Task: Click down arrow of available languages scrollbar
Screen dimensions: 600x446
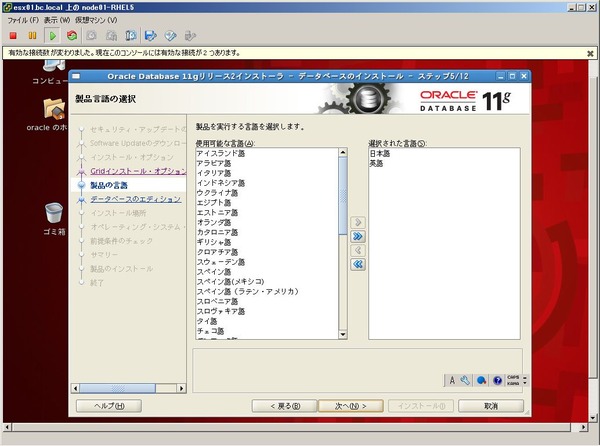Action: 342,335
